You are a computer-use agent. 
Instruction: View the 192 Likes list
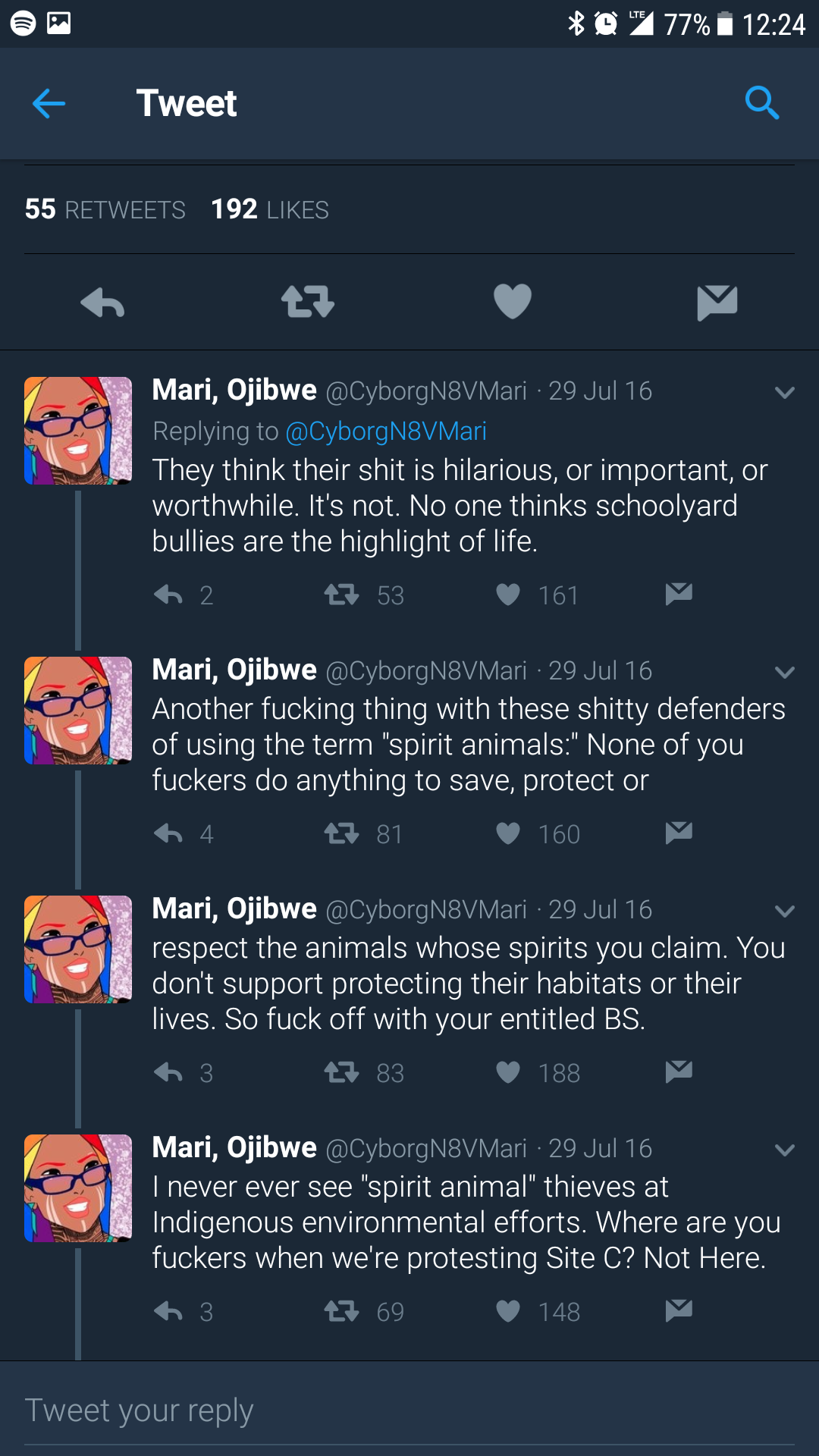tap(270, 209)
